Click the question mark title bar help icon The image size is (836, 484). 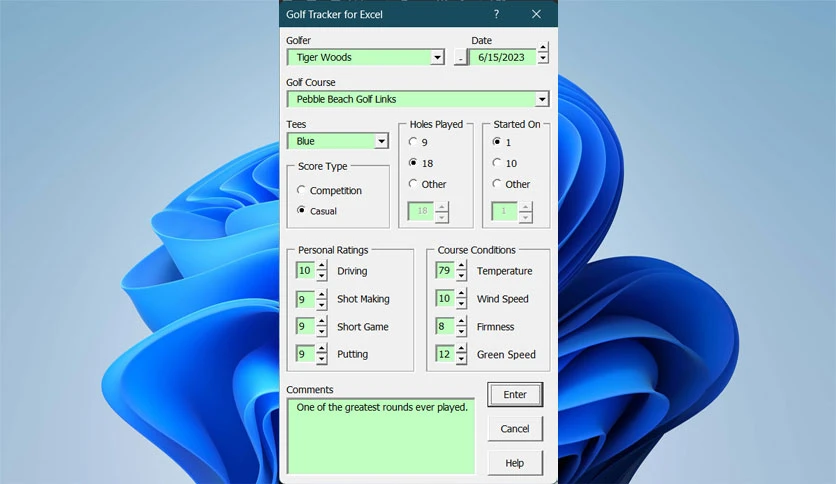pos(496,14)
